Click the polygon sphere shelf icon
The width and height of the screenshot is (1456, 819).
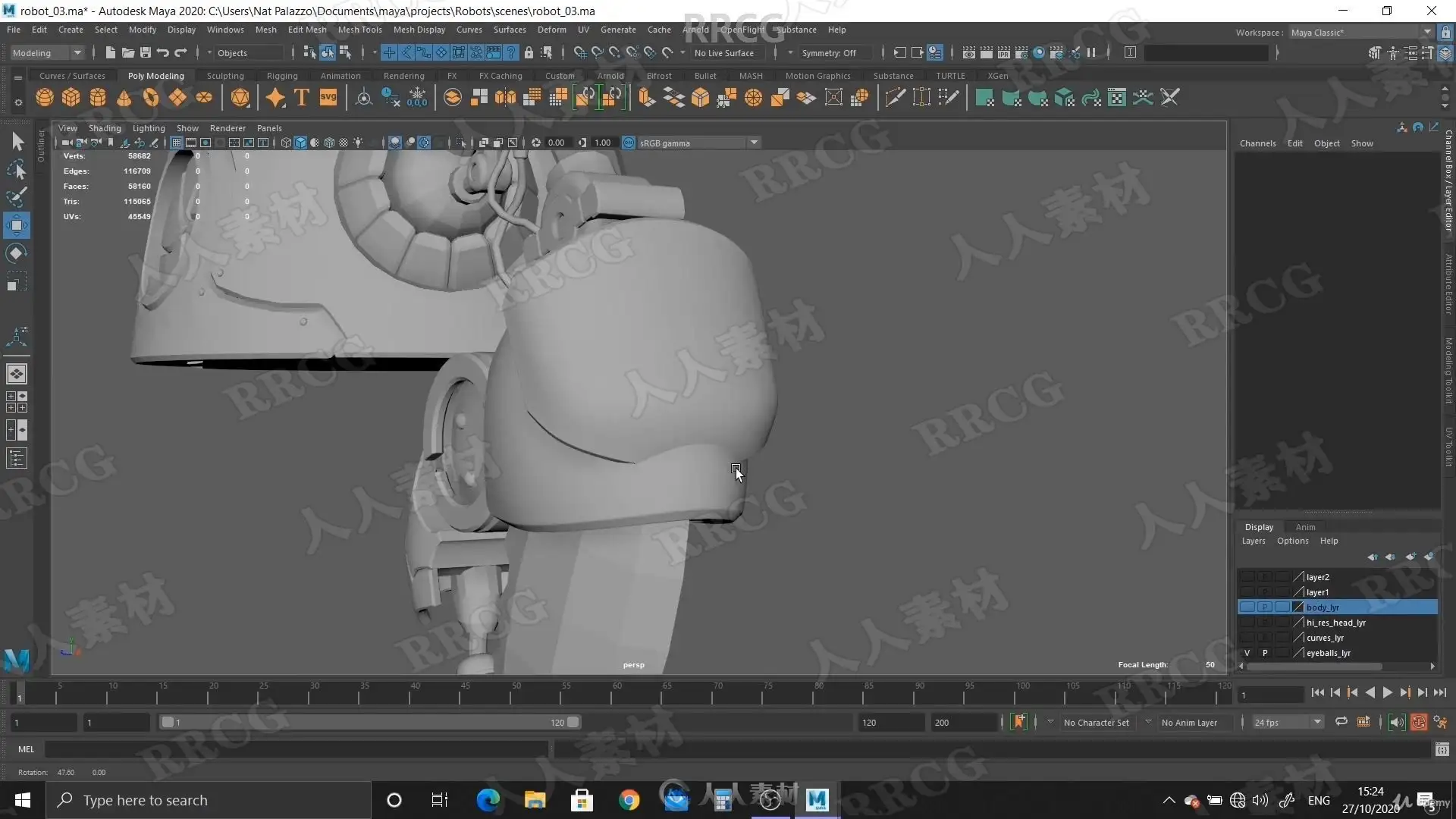[45, 98]
